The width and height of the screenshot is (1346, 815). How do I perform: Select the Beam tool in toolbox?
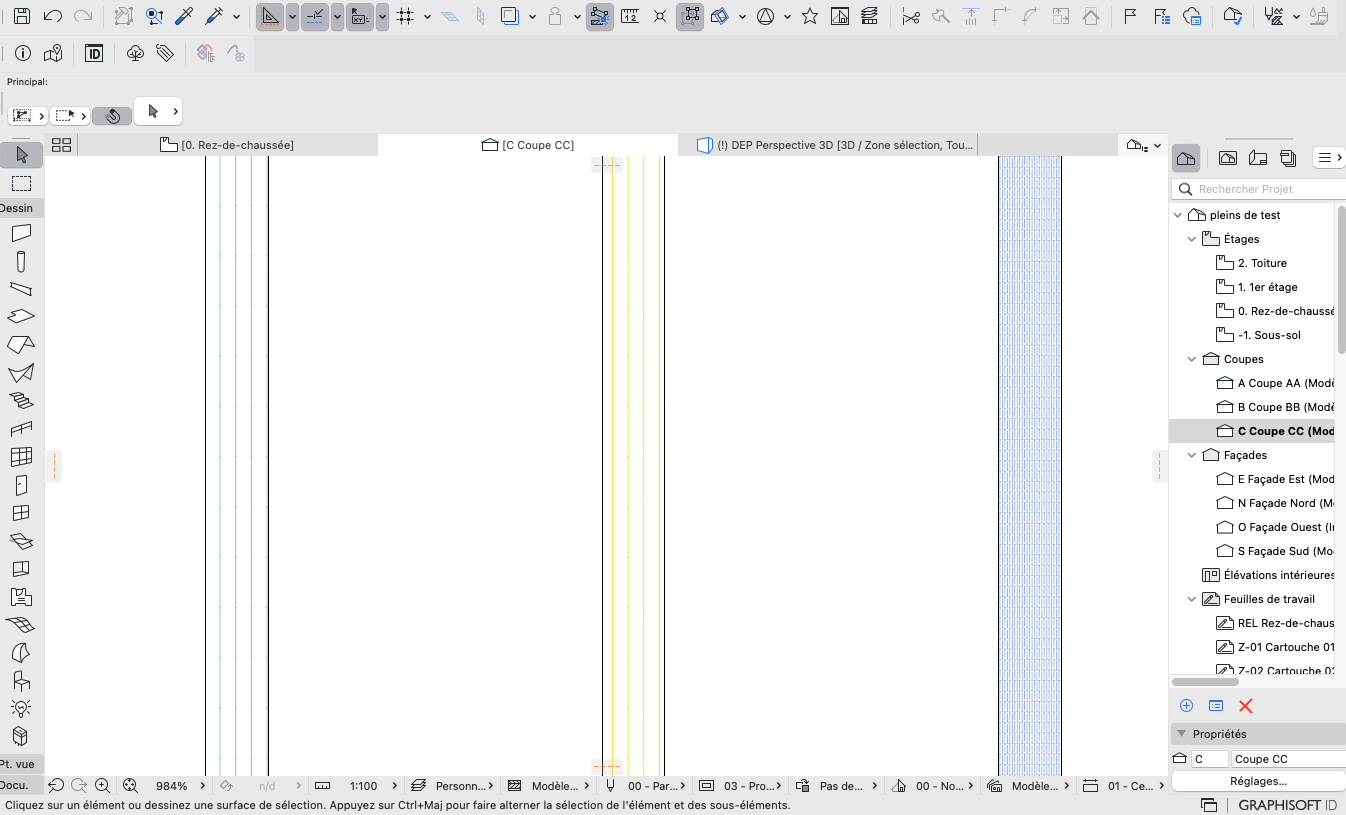[x=21, y=289]
